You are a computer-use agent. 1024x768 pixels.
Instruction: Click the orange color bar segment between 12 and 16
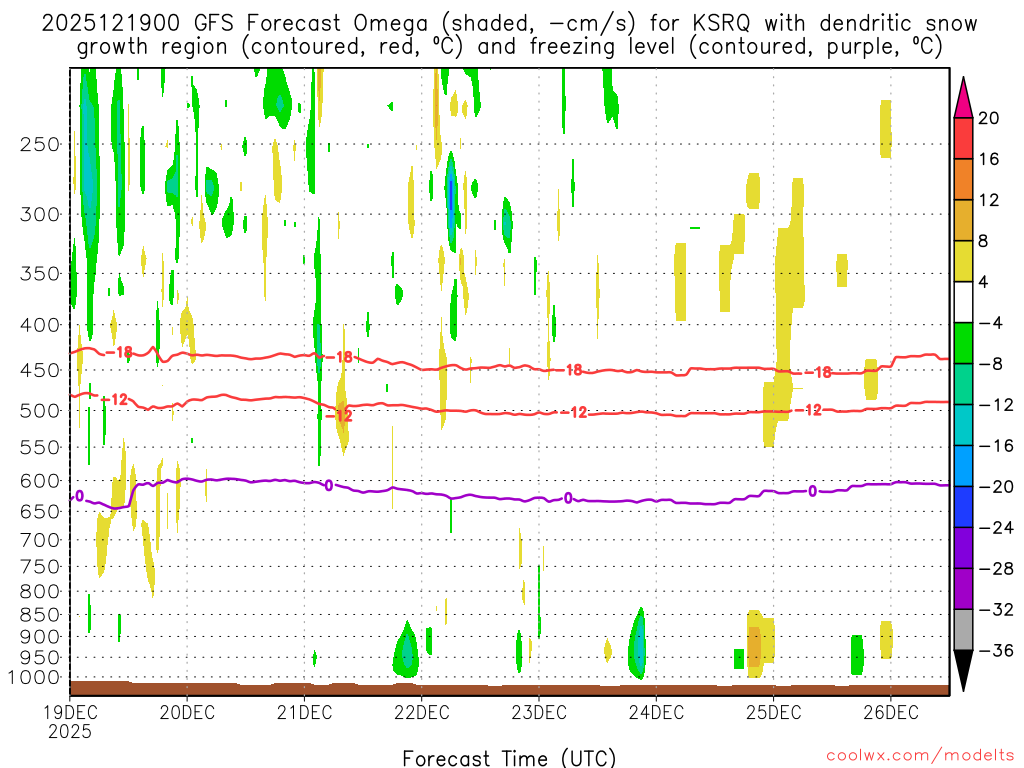[x=963, y=180]
